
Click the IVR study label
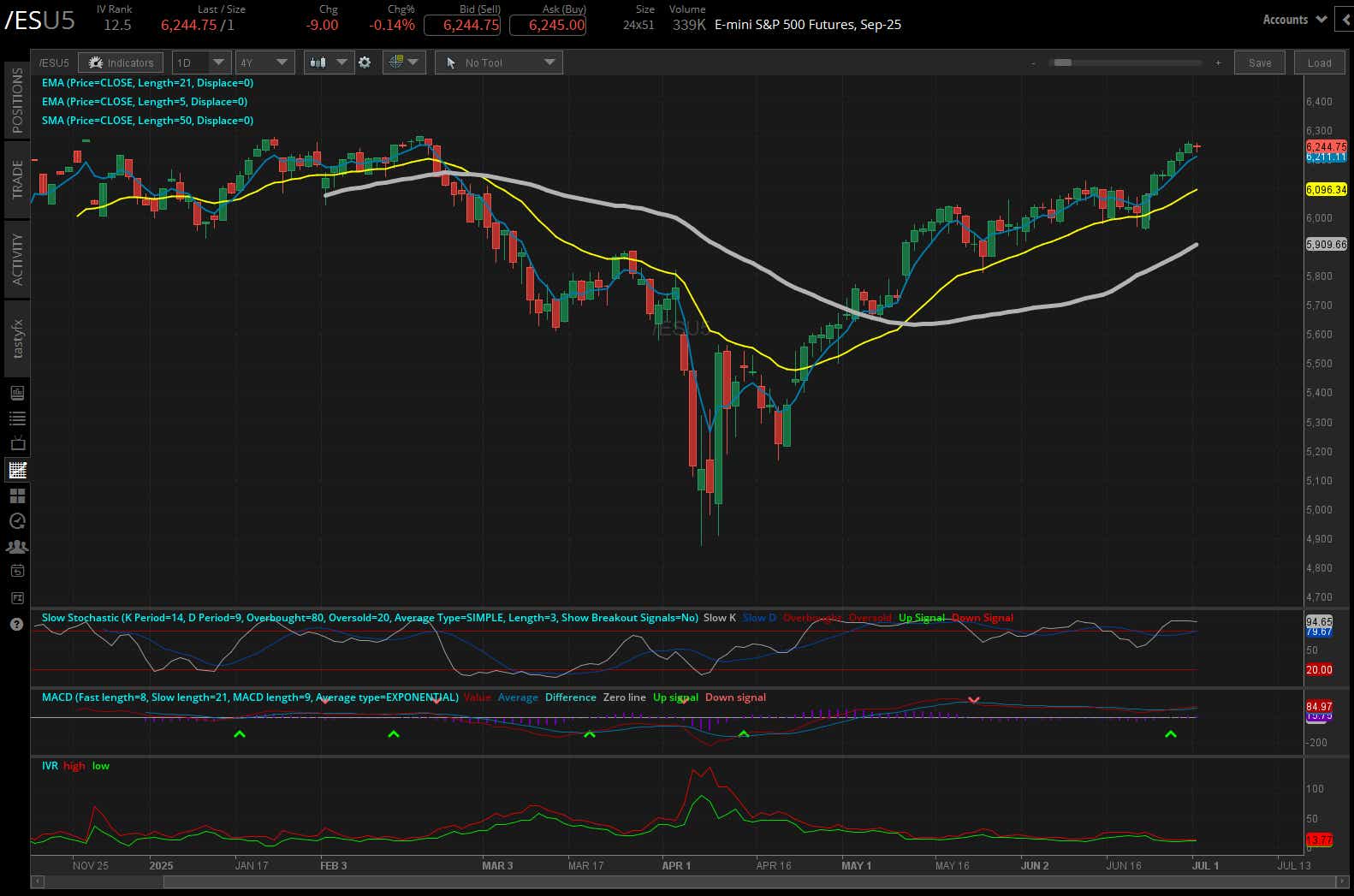[50, 766]
